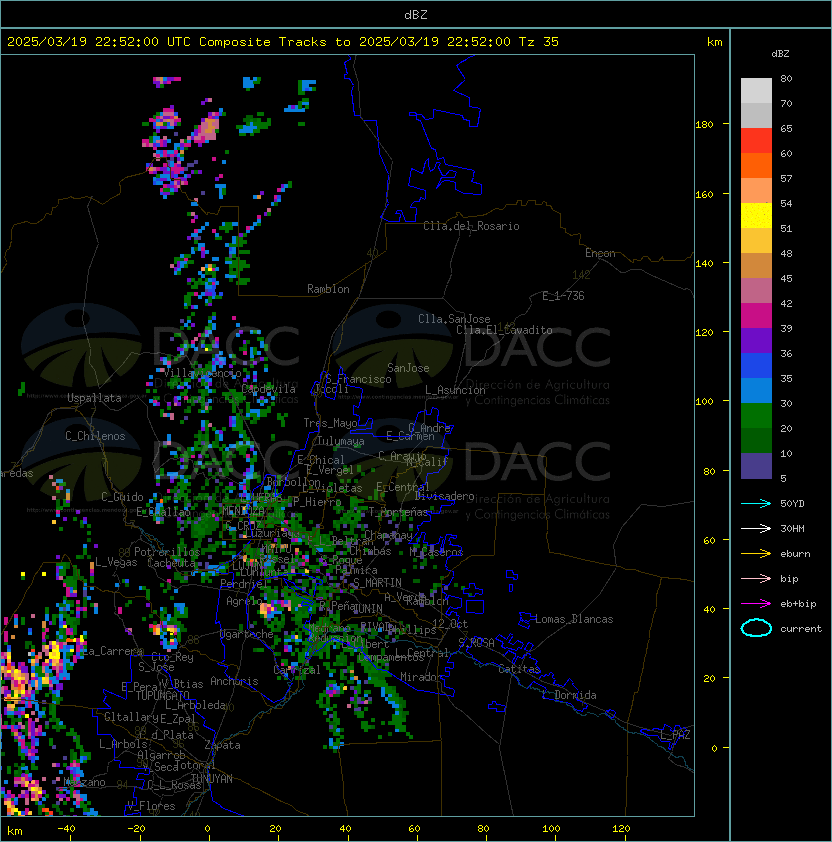Click the pink bip arrow in legend
The height and width of the screenshot is (842, 832).
pos(756,579)
